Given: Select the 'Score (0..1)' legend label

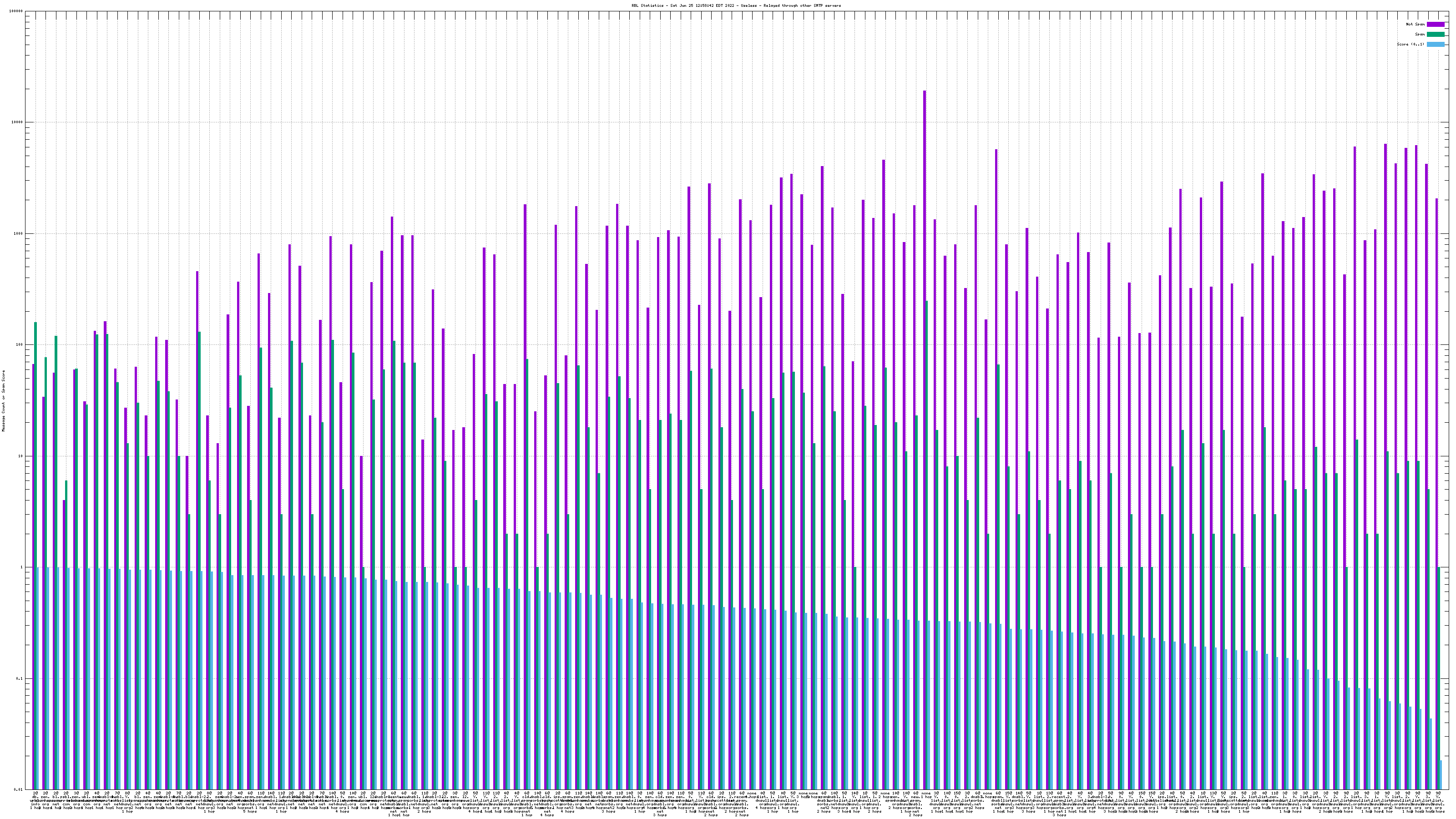Looking at the screenshot, I should (x=1410, y=44).
